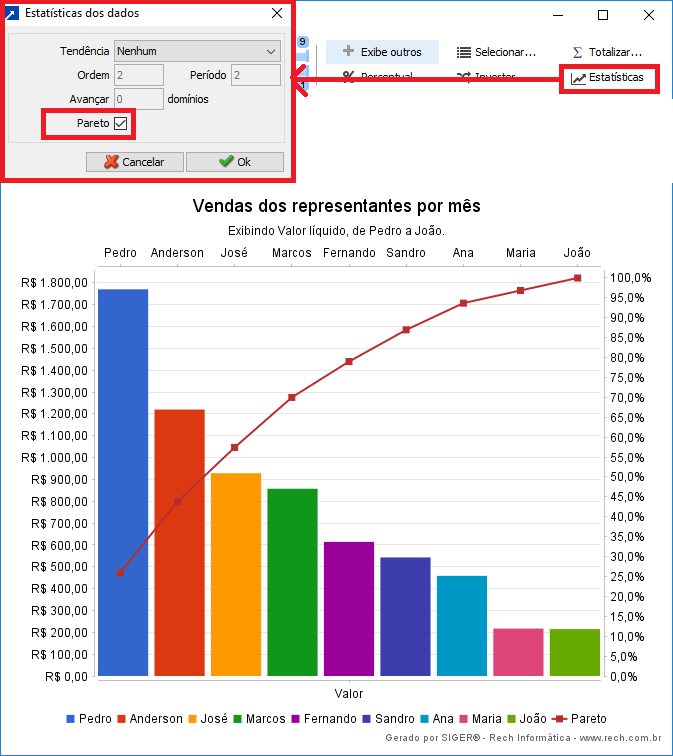Click the 100,0% right axis value
This screenshot has height=756, width=673.
631,278
